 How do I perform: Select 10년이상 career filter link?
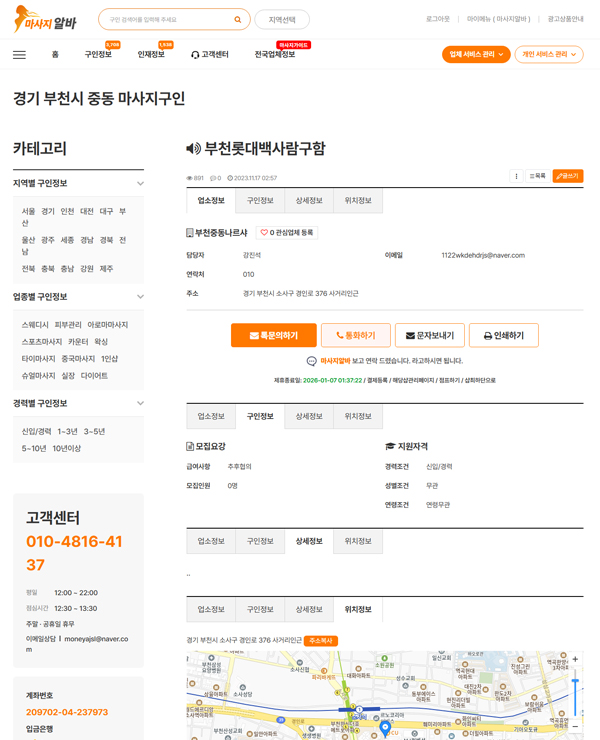(67, 449)
